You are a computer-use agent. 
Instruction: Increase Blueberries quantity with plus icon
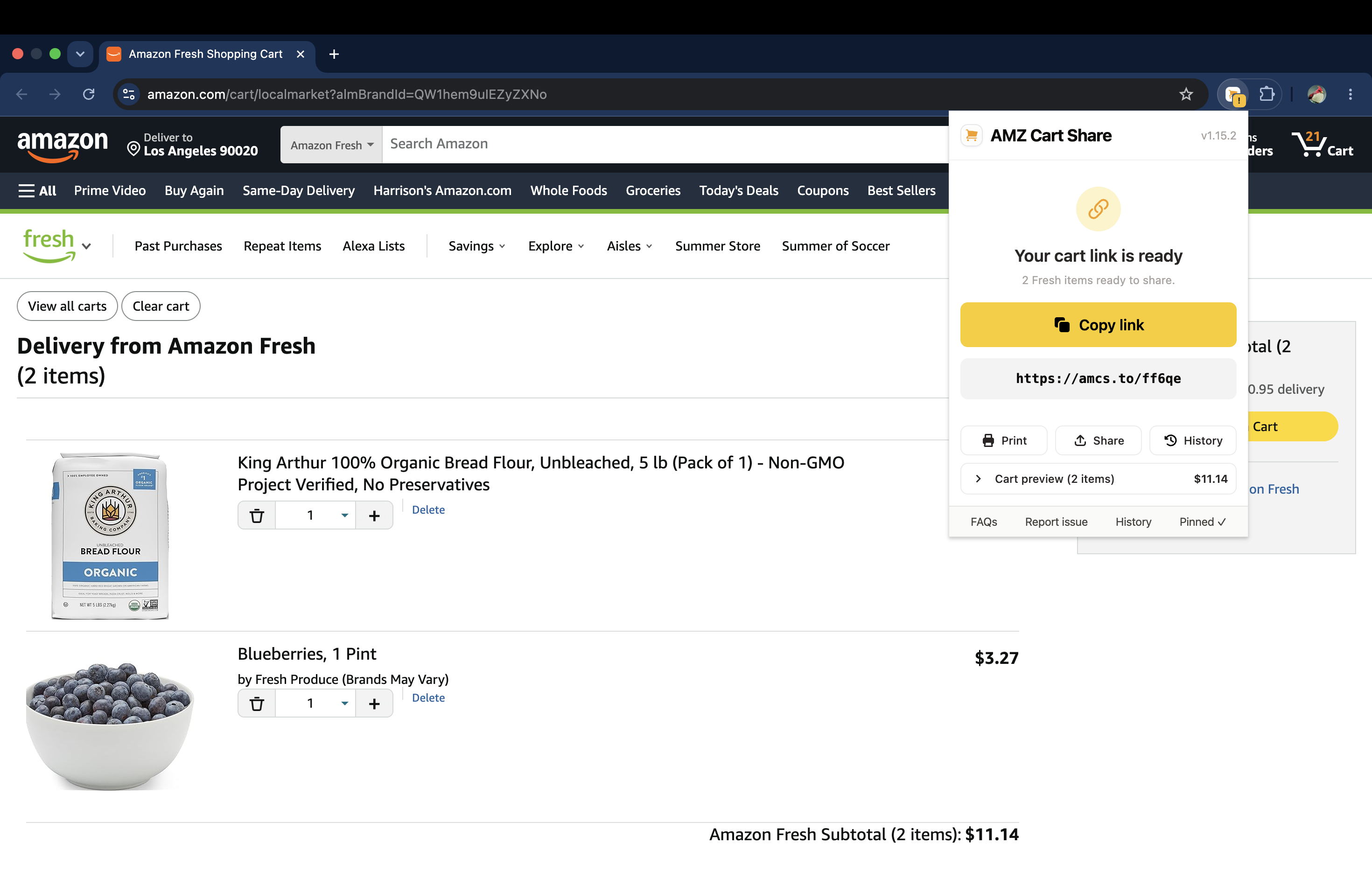[x=374, y=703]
